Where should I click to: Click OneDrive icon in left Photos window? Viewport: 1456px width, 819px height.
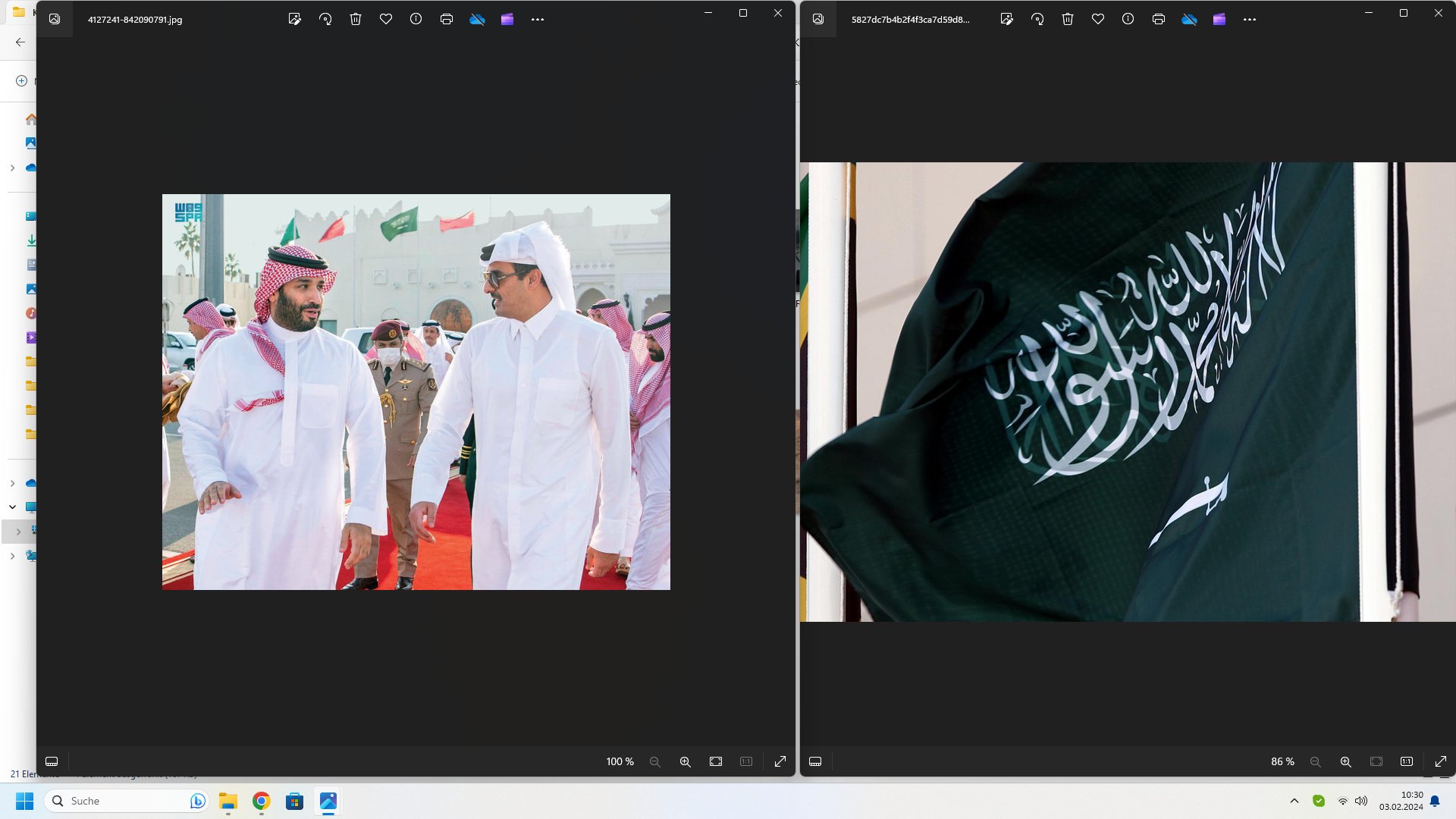pyautogui.click(x=477, y=19)
